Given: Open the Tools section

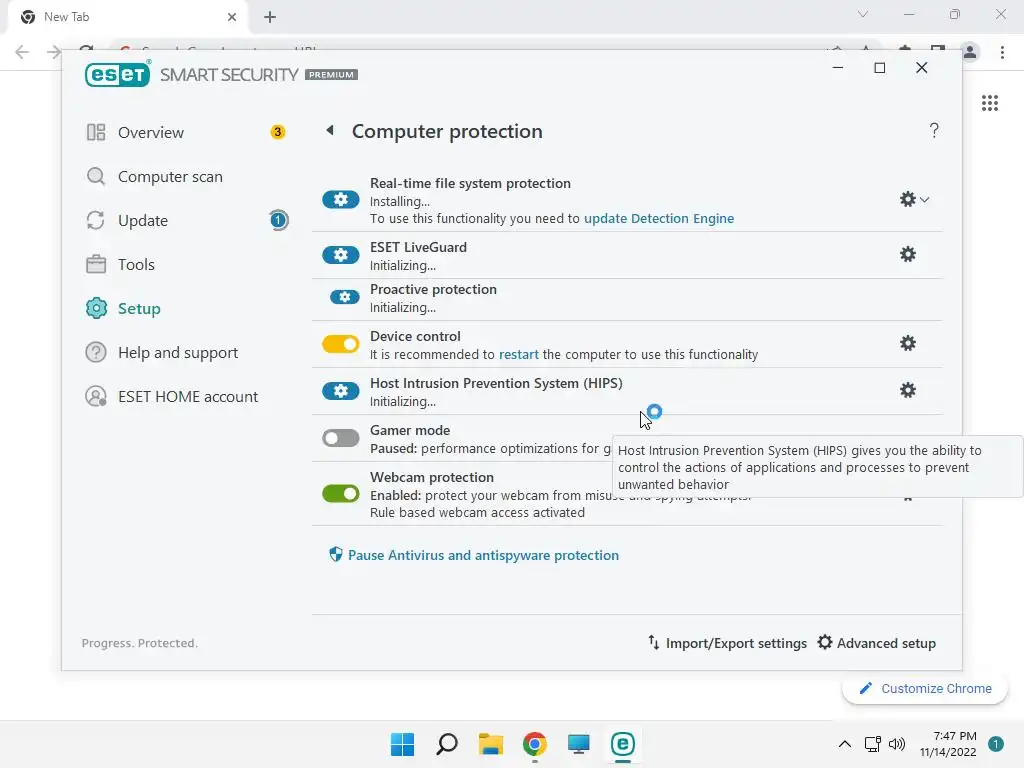Looking at the screenshot, I should click(x=136, y=264).
